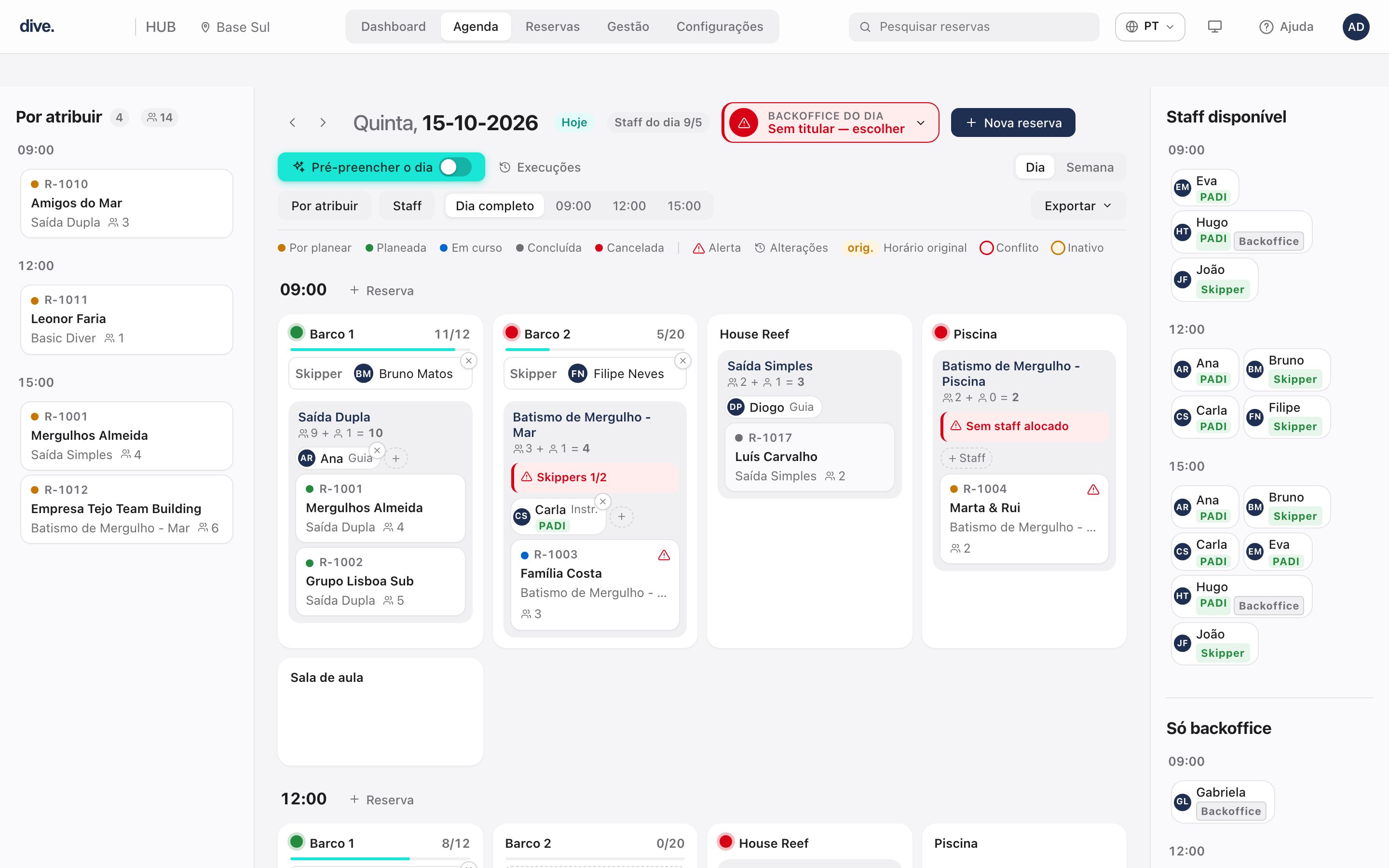Switch to Dashboard tab
1389x868 pixels.
393,27
